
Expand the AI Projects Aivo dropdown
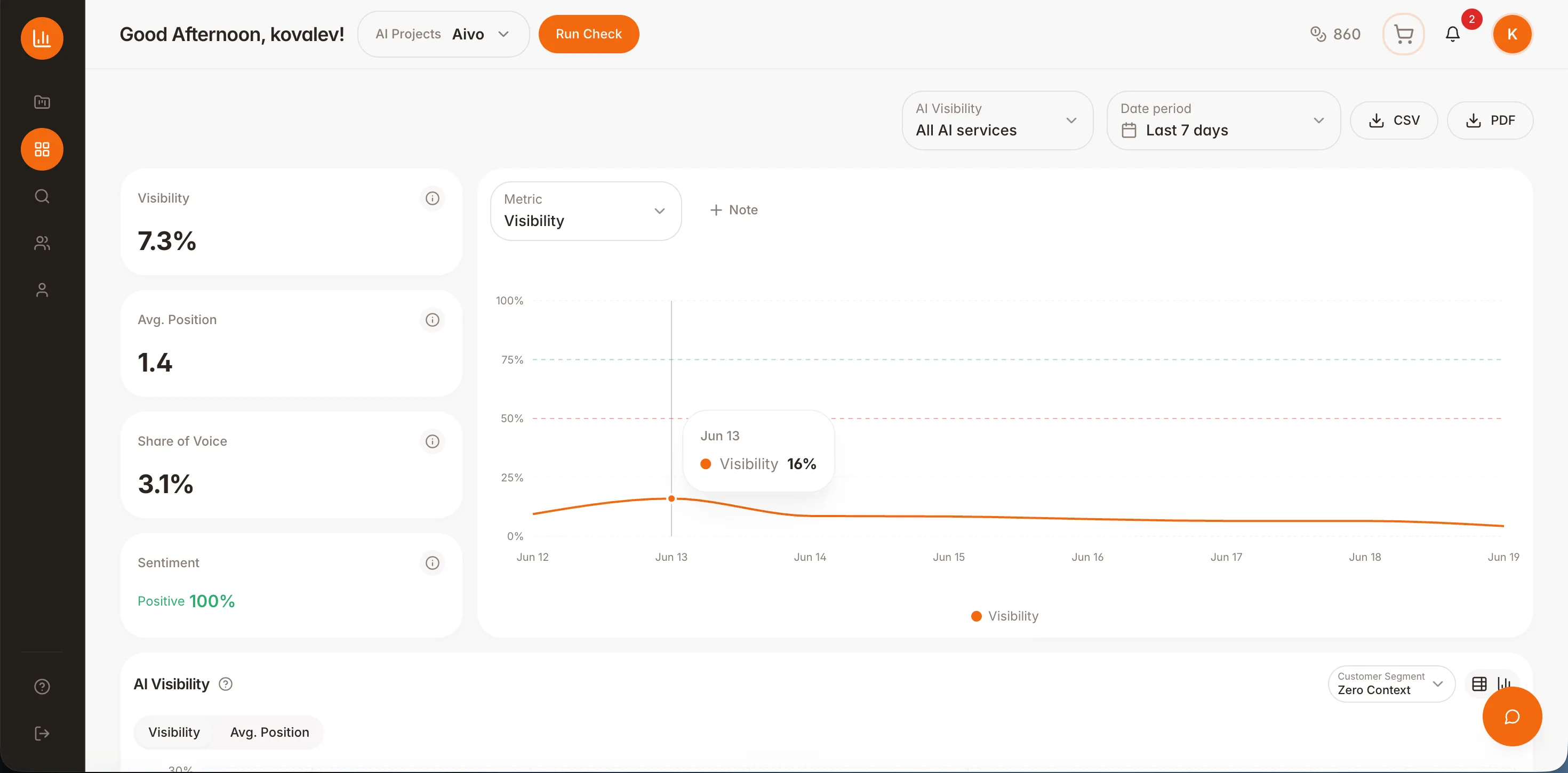[x=443, y=34]
